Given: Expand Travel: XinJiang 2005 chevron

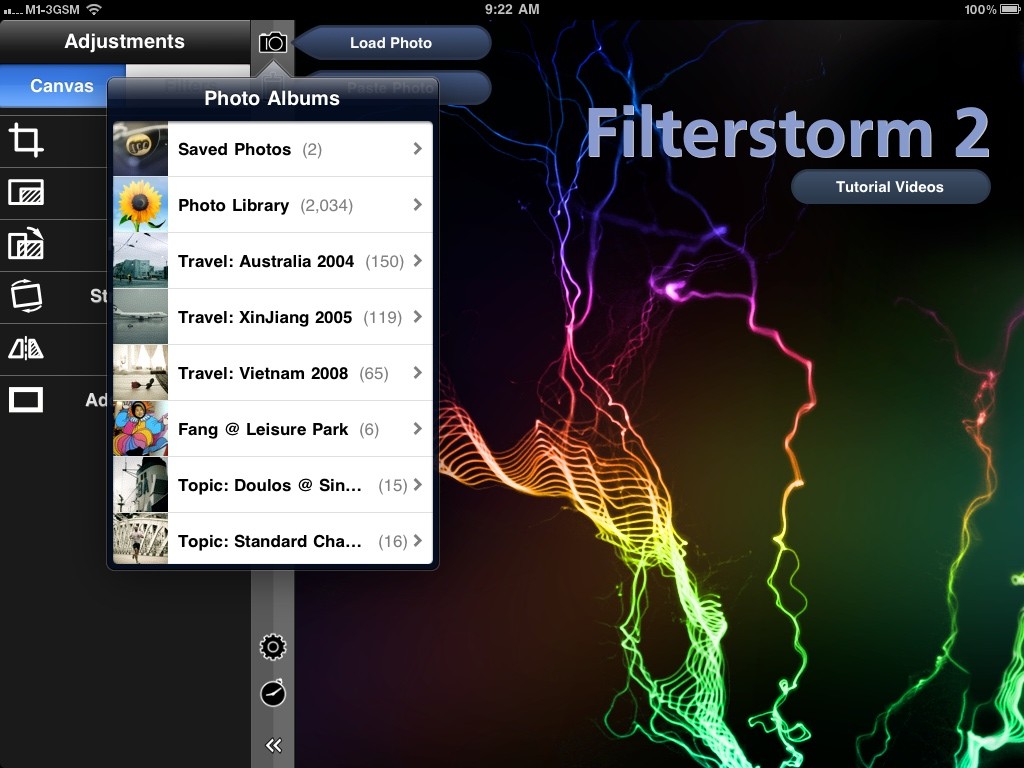Looking at the screenshot, I should (x=417, y=317).
